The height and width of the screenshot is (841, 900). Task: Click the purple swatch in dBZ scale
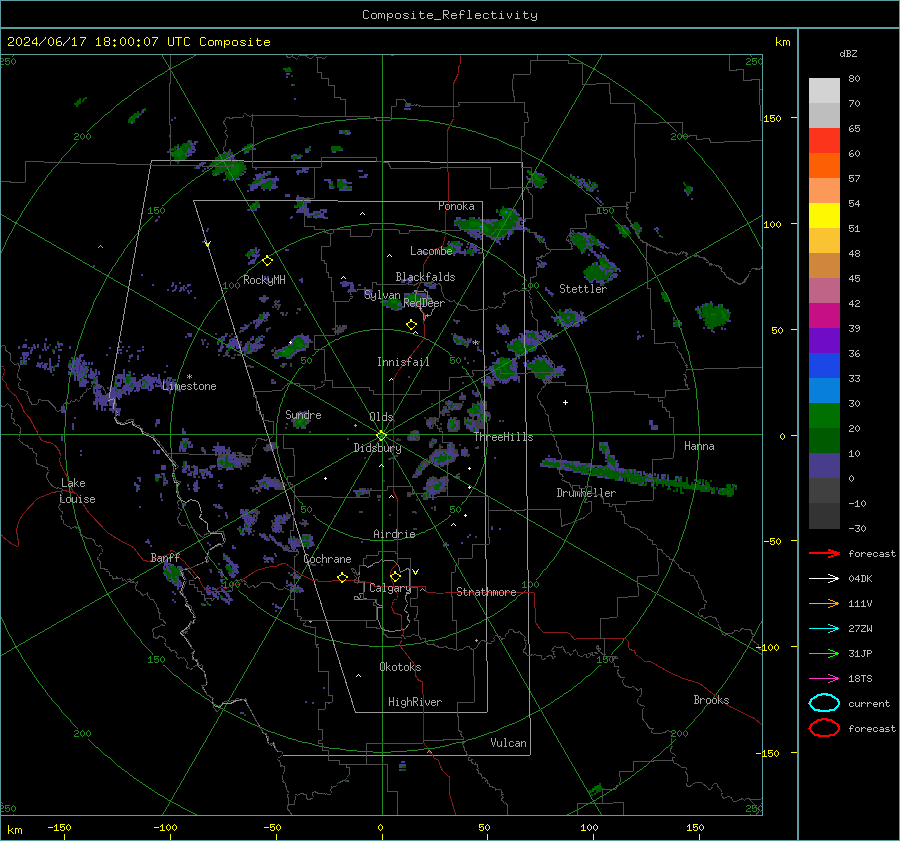click(824, 340)
